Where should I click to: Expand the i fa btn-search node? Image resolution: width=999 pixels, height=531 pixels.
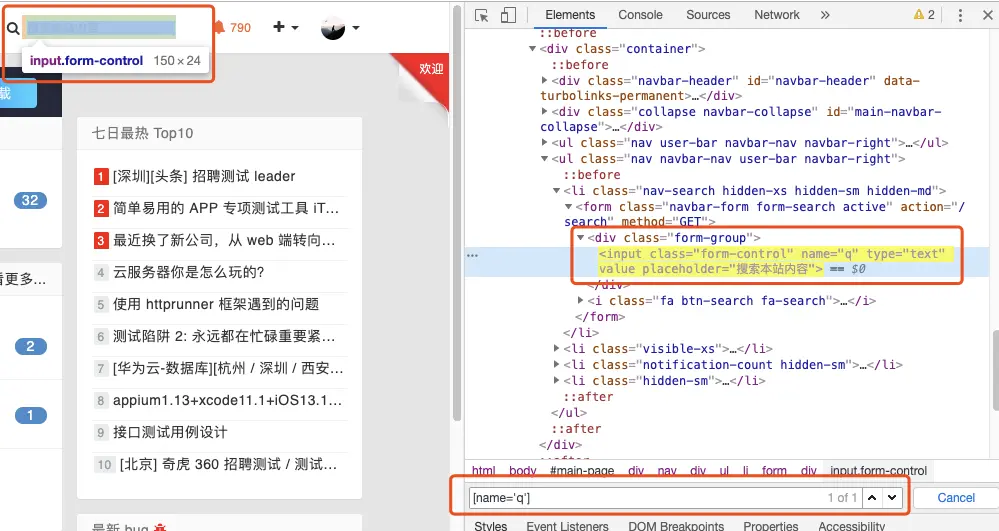[581, 300]
